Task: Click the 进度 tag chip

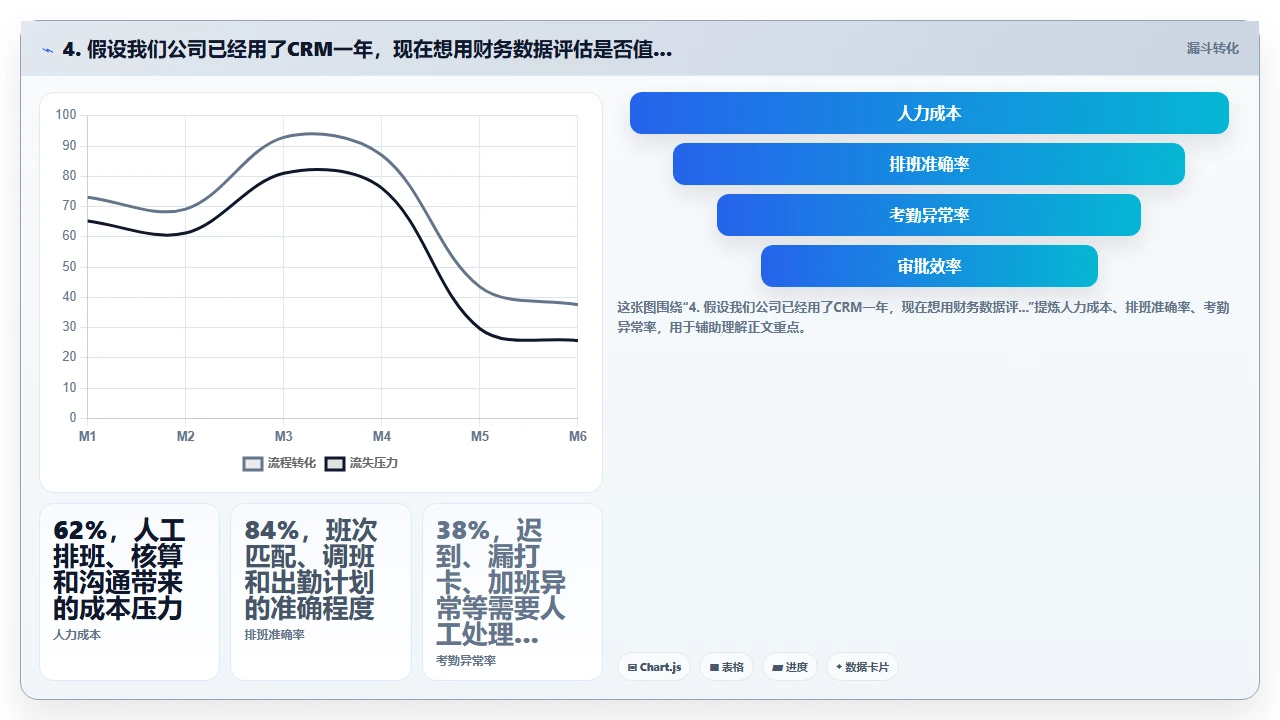Action: click(790, 667)
